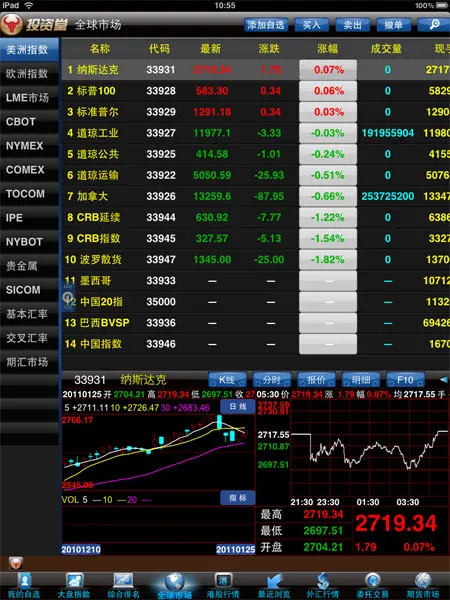Open 期货市场 in bottom bar

click(423, 586)
